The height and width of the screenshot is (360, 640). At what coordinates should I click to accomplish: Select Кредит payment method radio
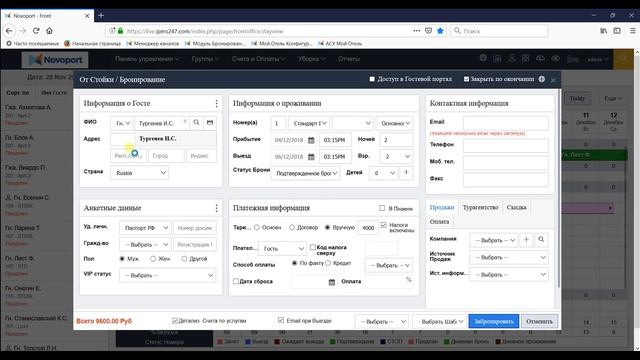[x=328, y=263]
